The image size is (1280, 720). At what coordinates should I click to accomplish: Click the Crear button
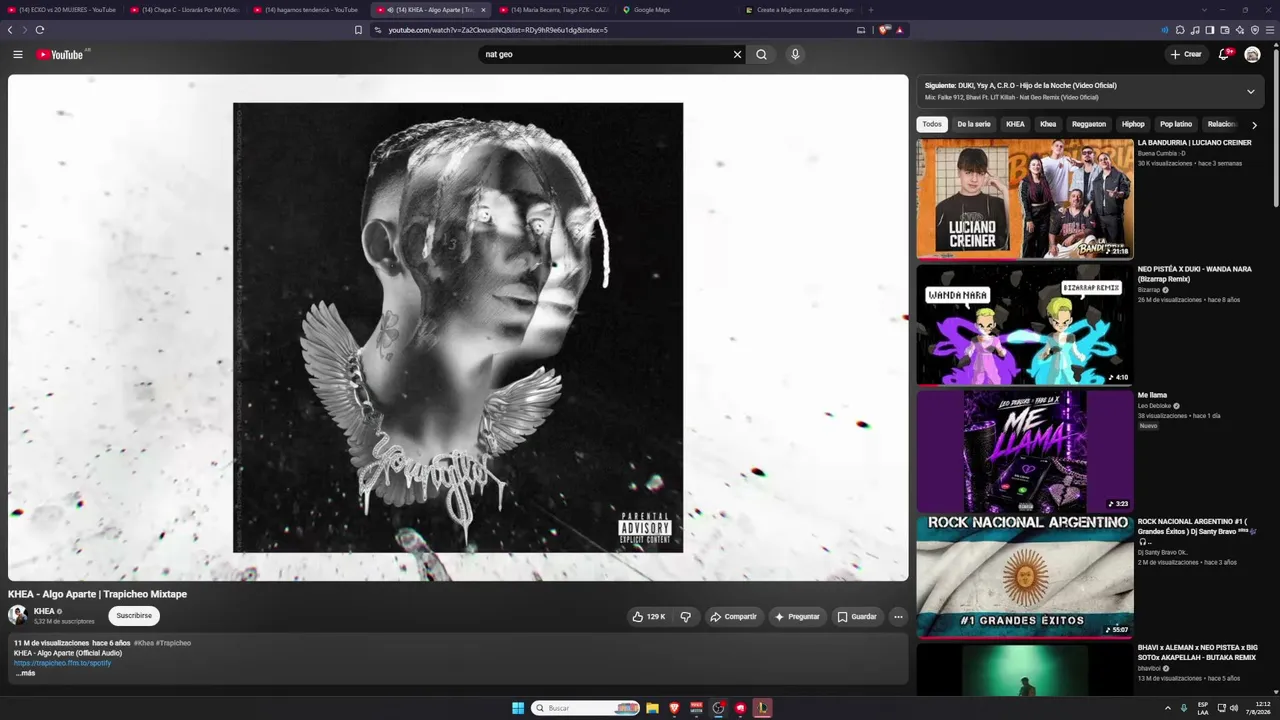1186,54
